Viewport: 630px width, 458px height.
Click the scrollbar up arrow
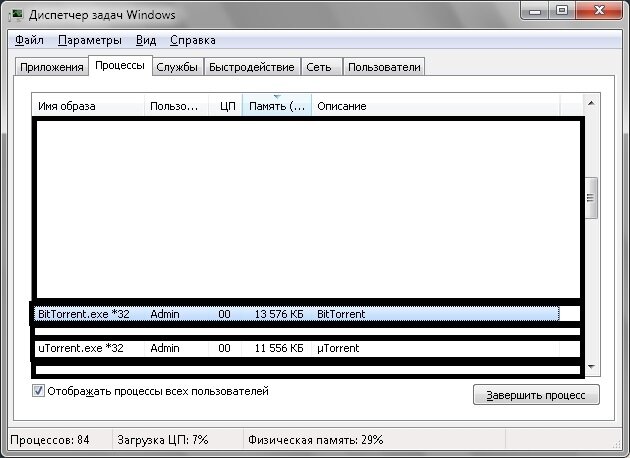click(x=591, y=103)
